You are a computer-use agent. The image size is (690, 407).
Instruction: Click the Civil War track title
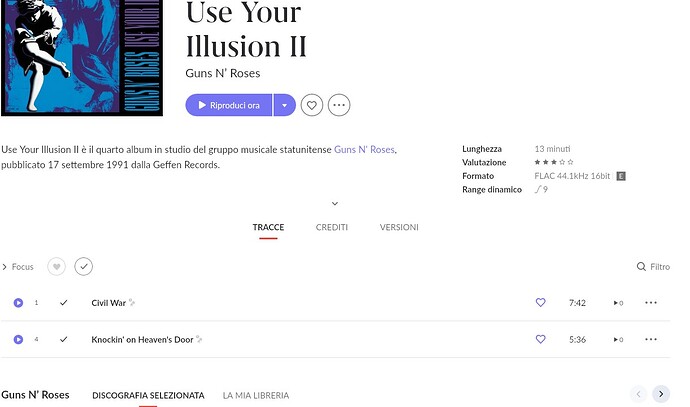point(109,303)
